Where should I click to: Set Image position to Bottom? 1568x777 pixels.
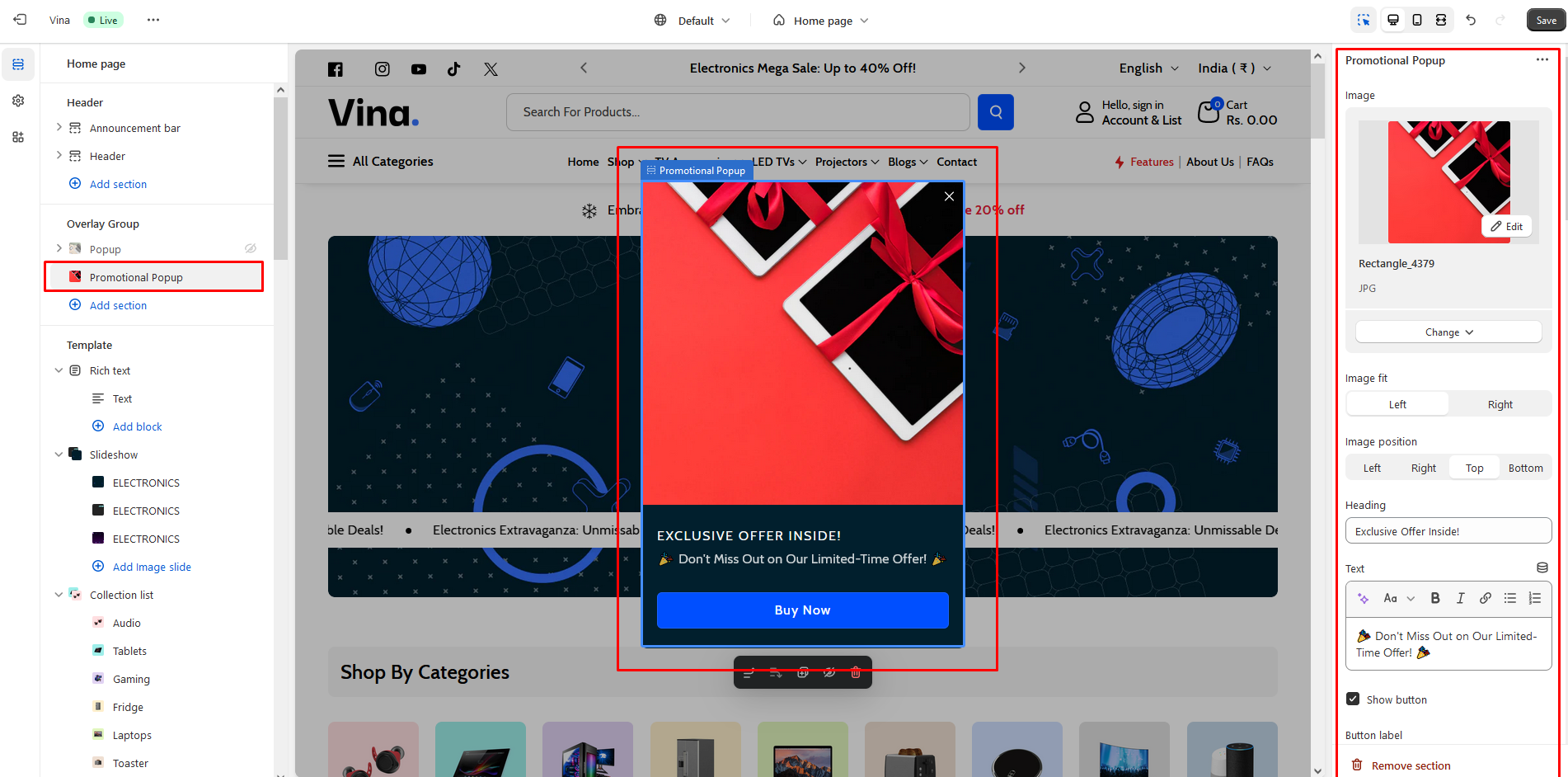(x=1525, y=469)
